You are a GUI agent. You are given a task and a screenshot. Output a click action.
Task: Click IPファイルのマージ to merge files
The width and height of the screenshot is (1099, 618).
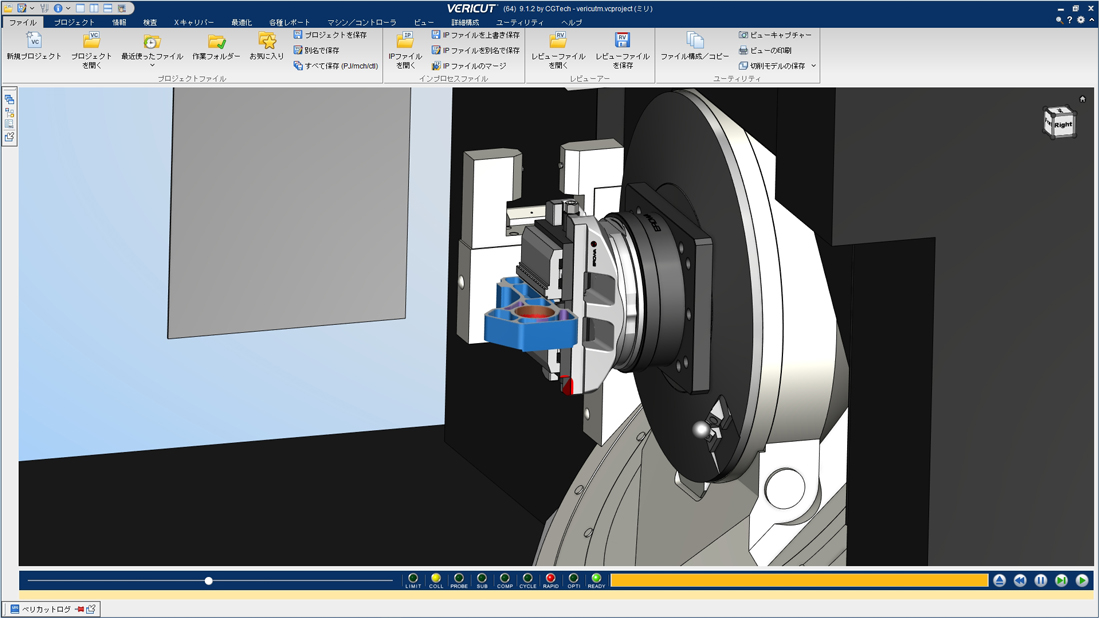click(468, 66)
